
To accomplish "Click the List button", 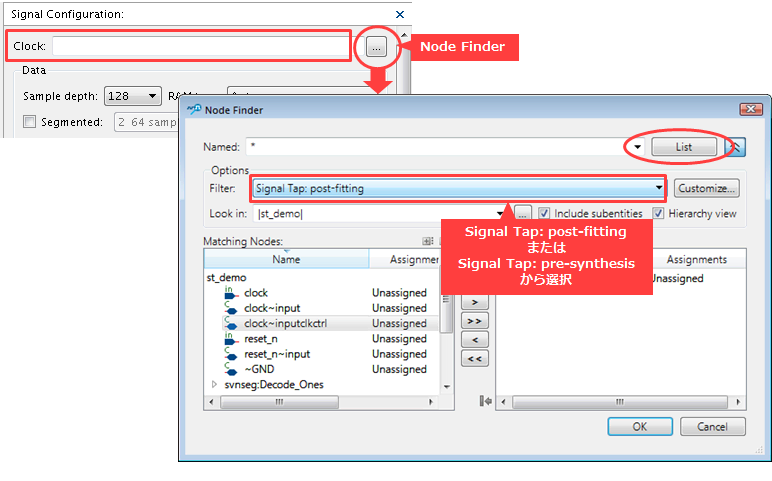I will coord(684,147).
